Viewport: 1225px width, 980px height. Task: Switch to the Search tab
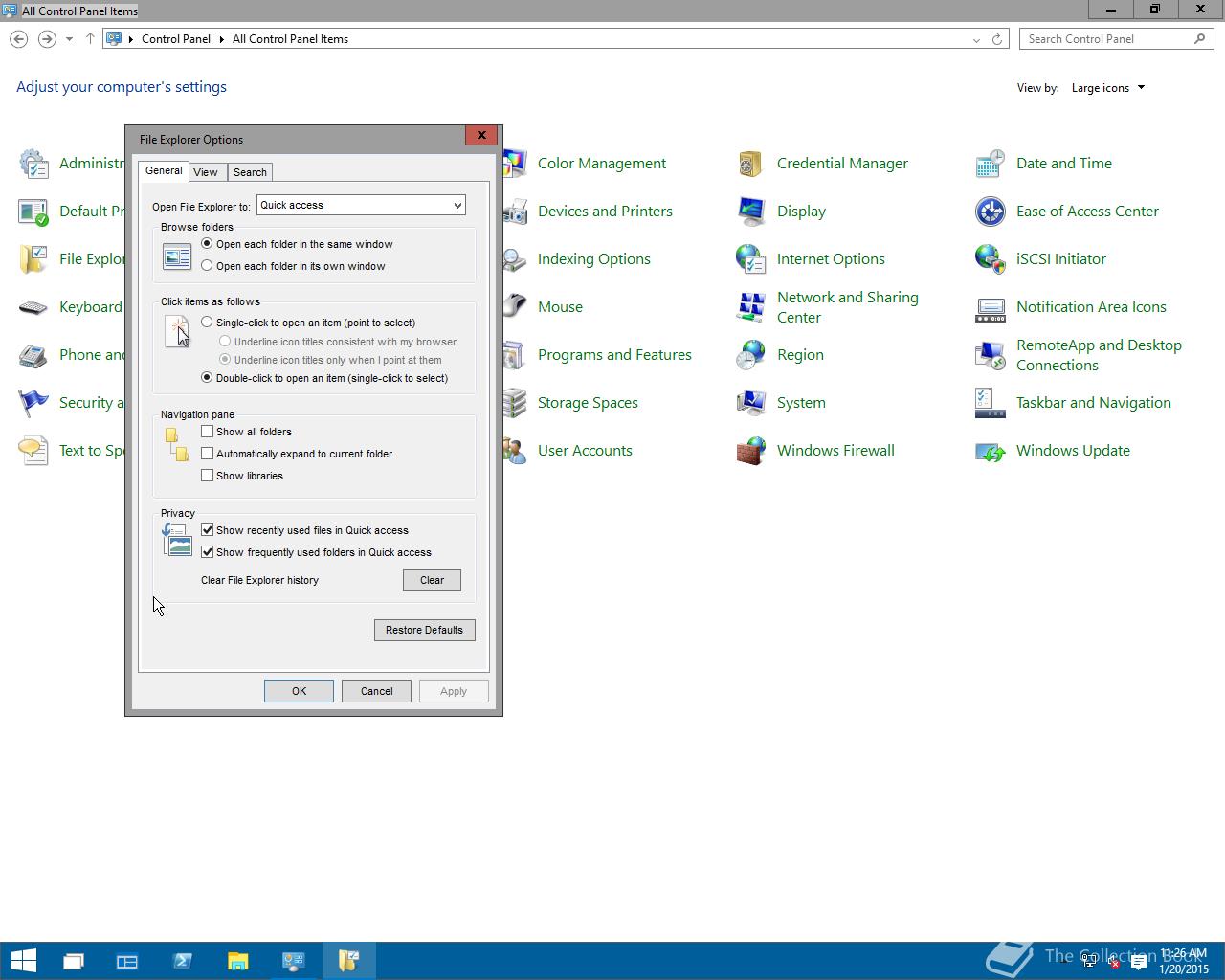250,172
